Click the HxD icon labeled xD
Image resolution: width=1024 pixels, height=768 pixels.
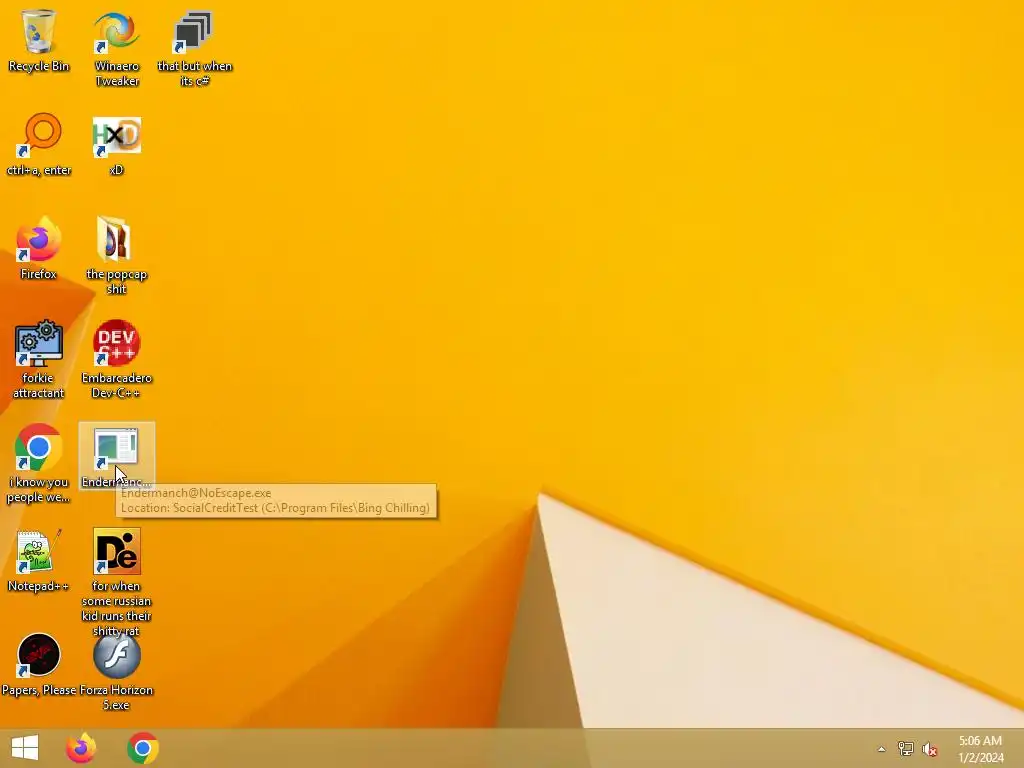[x=116, y=144]
